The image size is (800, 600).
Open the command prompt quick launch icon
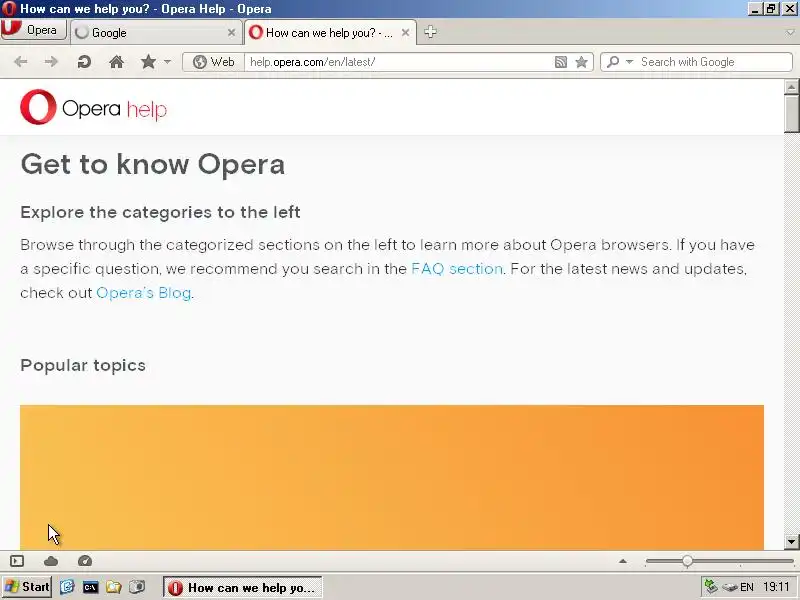tap(90, 587)
